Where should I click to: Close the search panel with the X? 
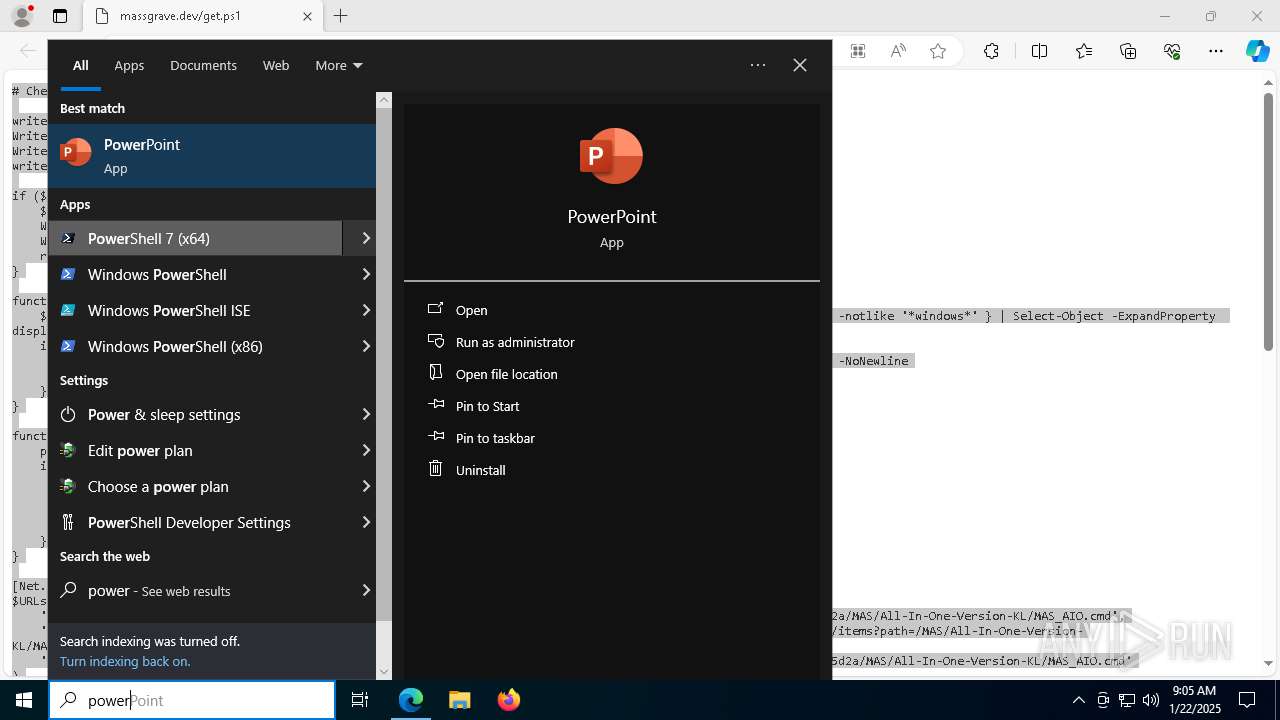point(800,65)
